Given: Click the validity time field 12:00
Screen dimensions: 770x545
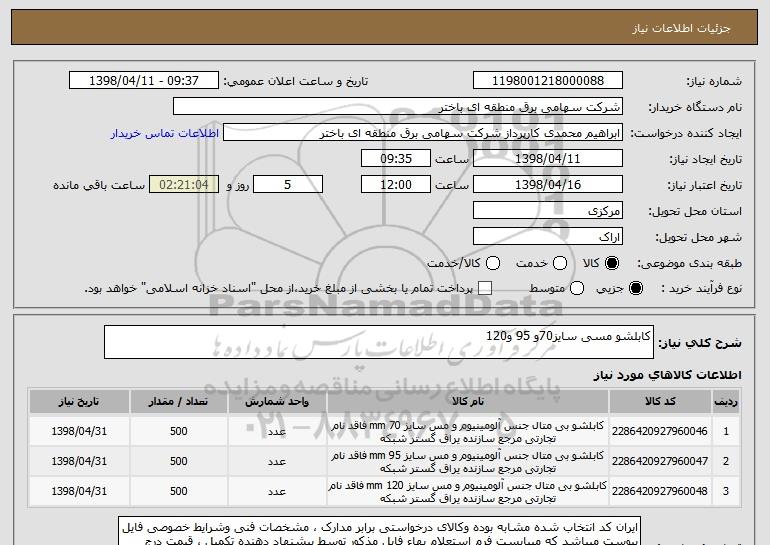Looking at the screenshot, I should click(396, 185).
